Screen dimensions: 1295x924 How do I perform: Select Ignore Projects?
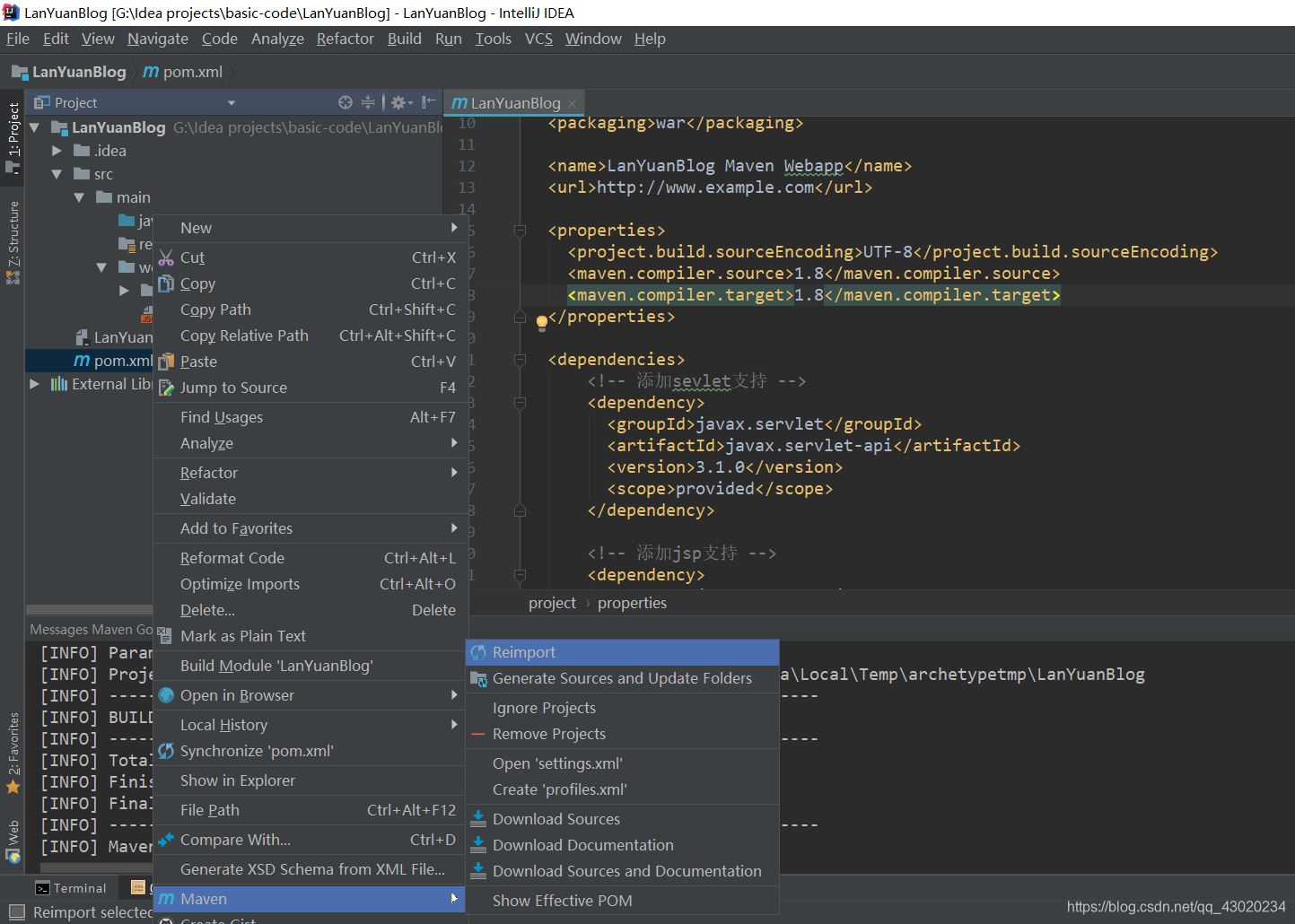click(622, 708)
